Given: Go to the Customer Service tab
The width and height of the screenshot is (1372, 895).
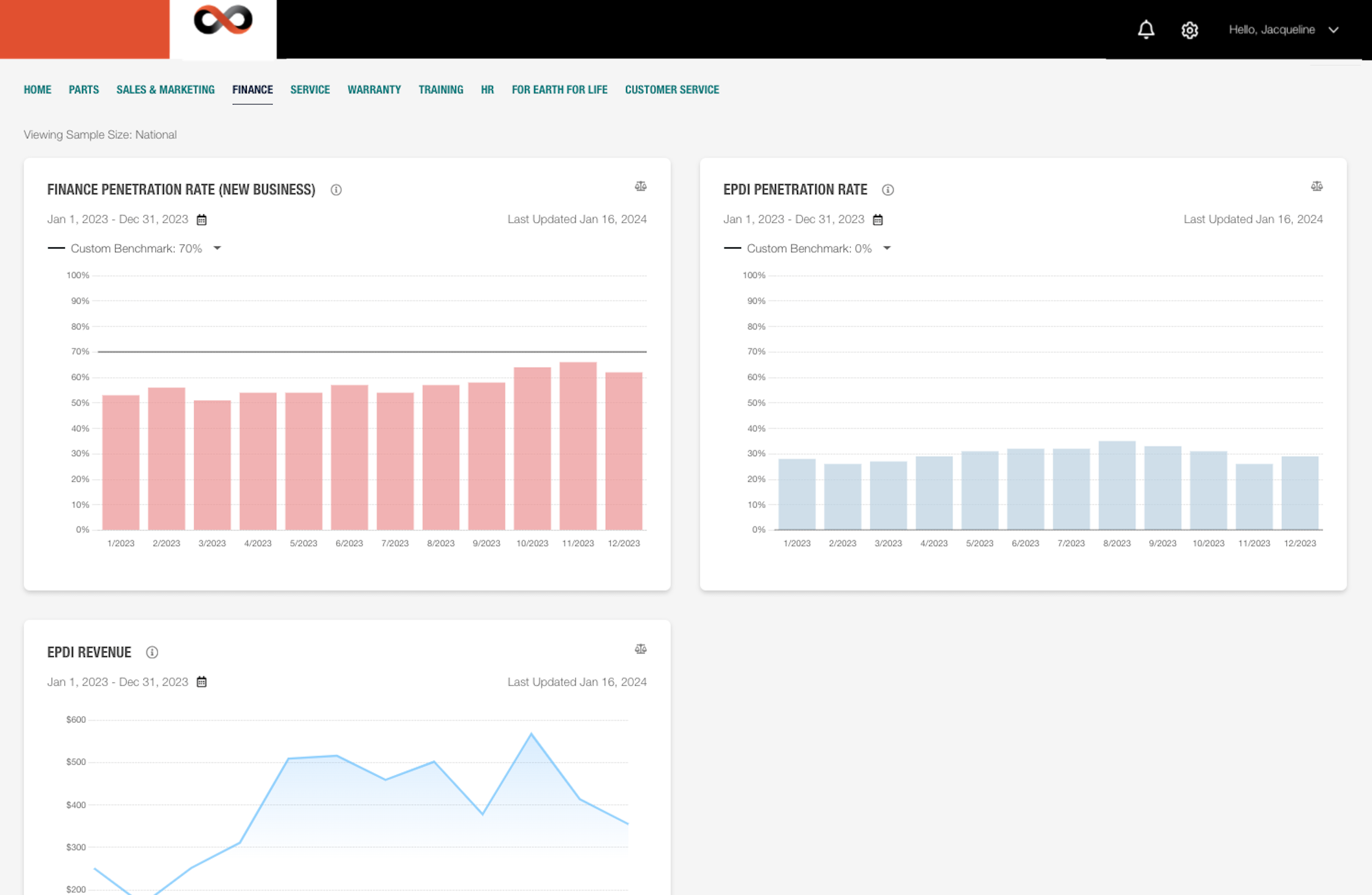Looking at the screenshot, I should click(672, 89).
